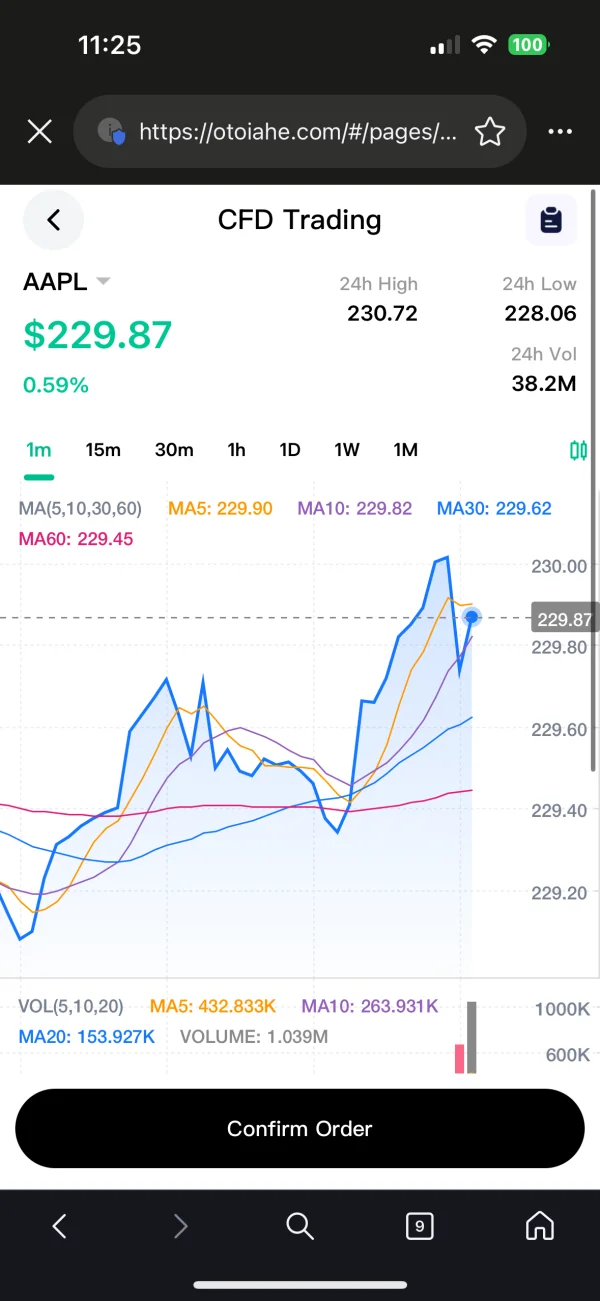Open the browser three-dots menu

coord(560,131)
